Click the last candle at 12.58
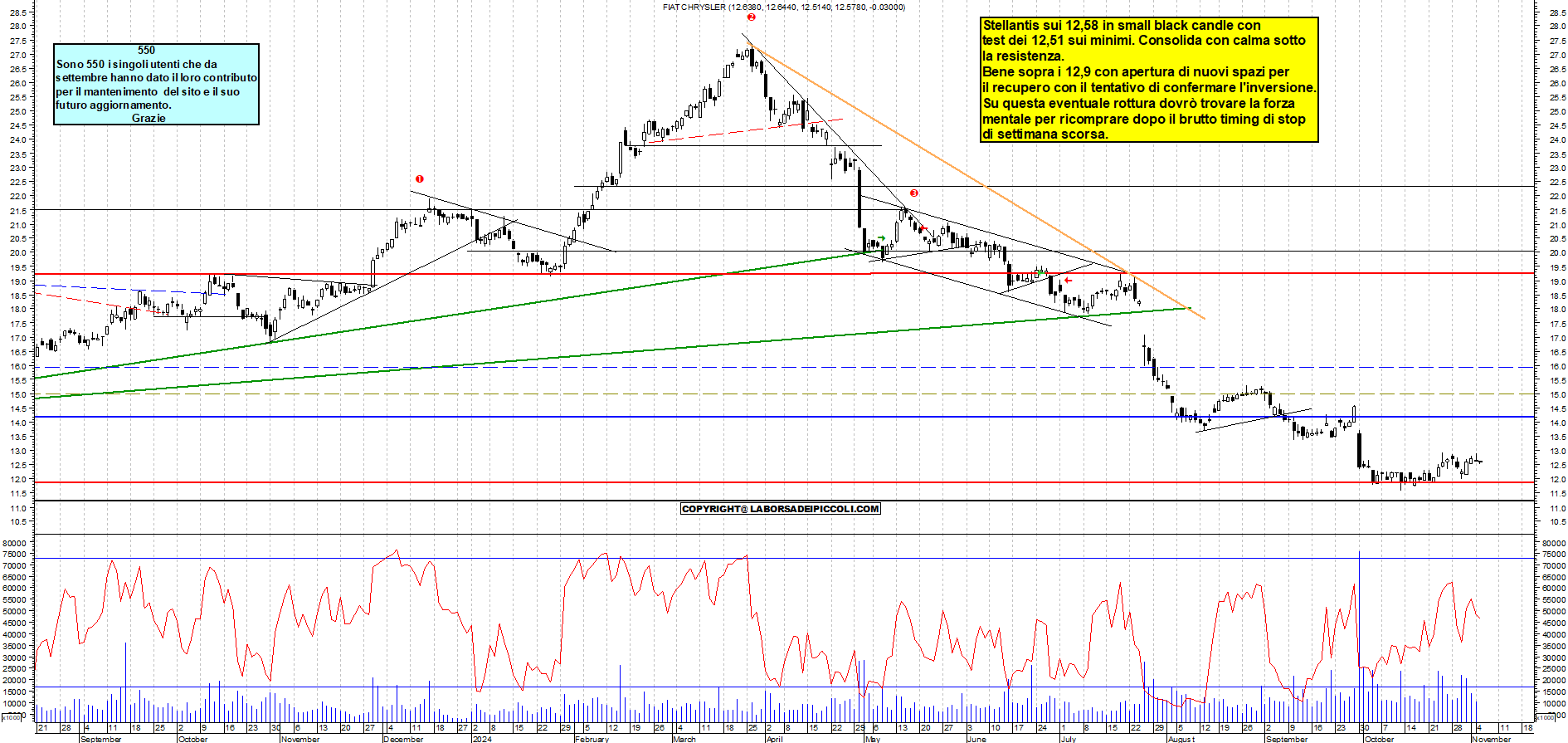Screen dimensions: 1568x743 click(x=1479, y=461)
